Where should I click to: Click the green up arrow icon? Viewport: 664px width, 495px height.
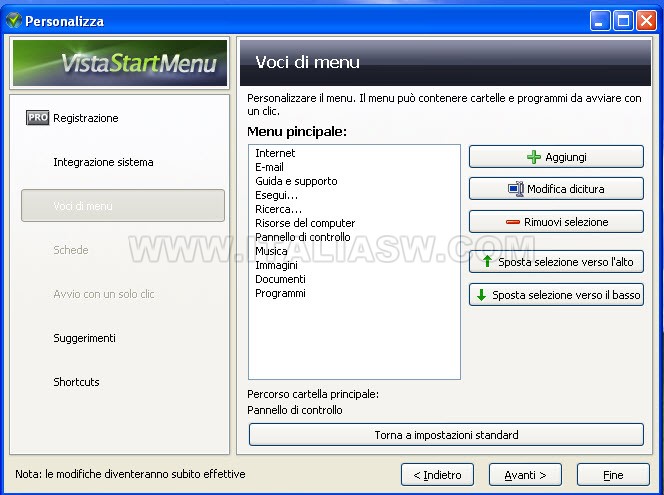(487, 262)
